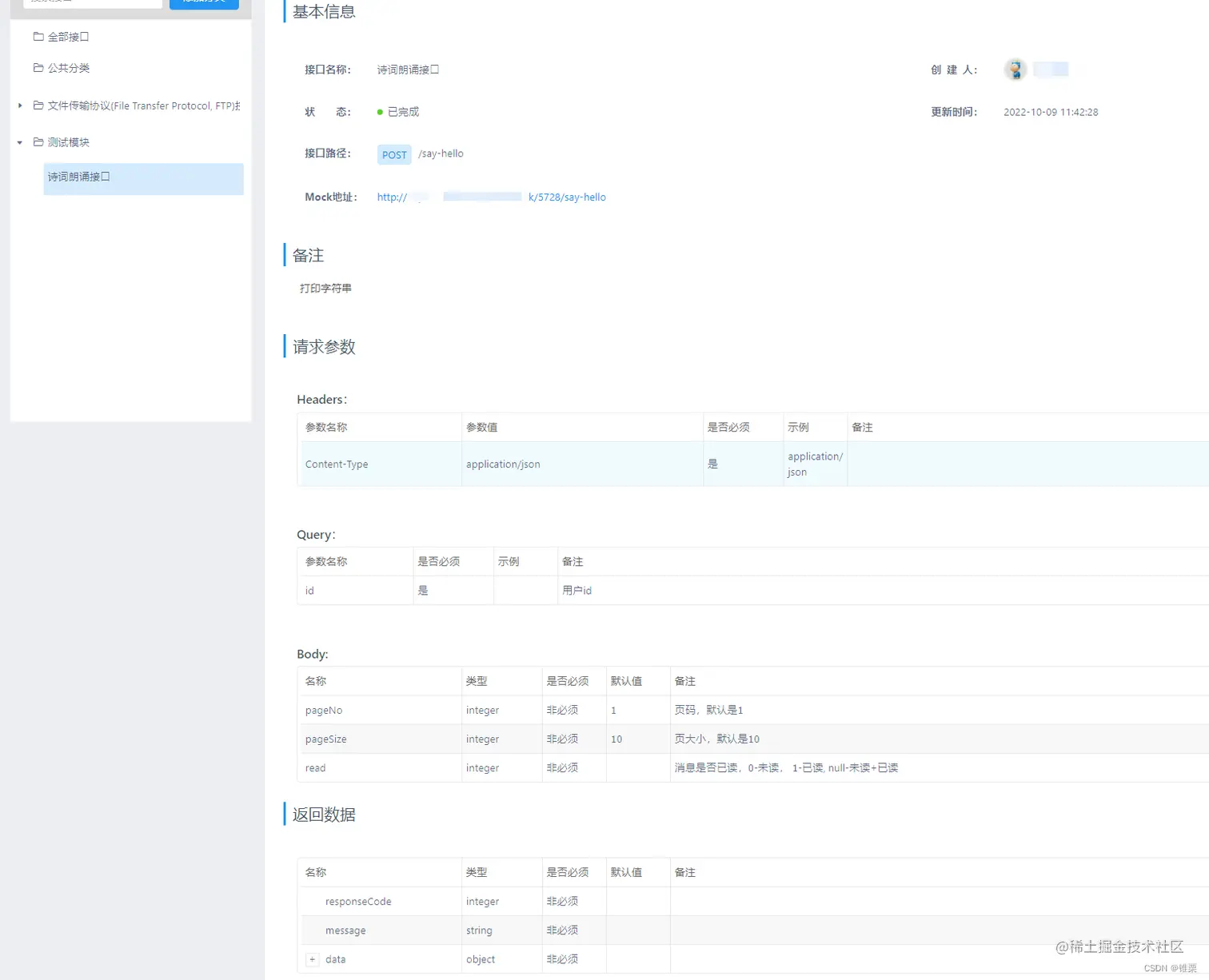Viewport: 1209px width, 980px height.
Task: Expand the data object row plus icon
Action: [312, 959]
